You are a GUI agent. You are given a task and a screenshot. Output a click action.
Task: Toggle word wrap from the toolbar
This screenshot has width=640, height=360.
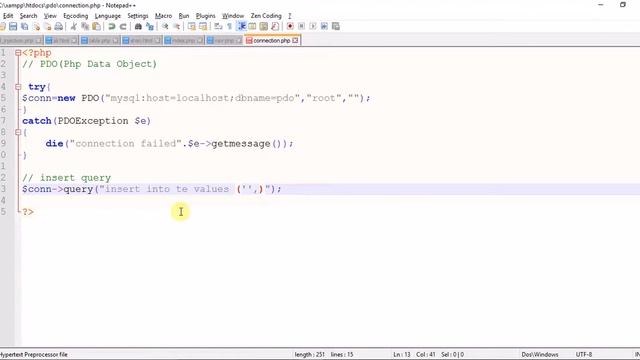(218, 27)
